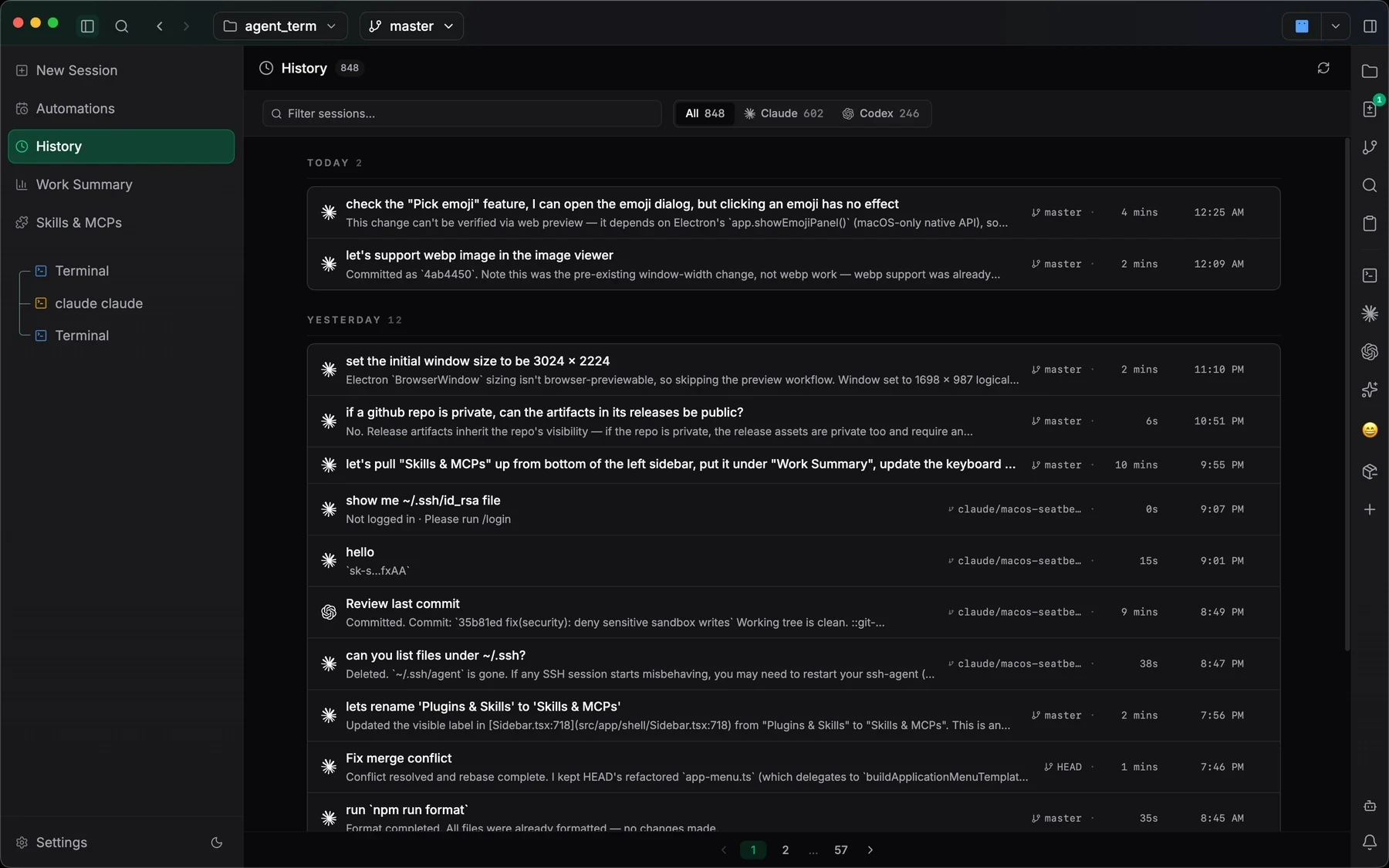Screen dimensions: 1389x868
Task: Click the current page 1 button
Action: [x=753, y=850]
